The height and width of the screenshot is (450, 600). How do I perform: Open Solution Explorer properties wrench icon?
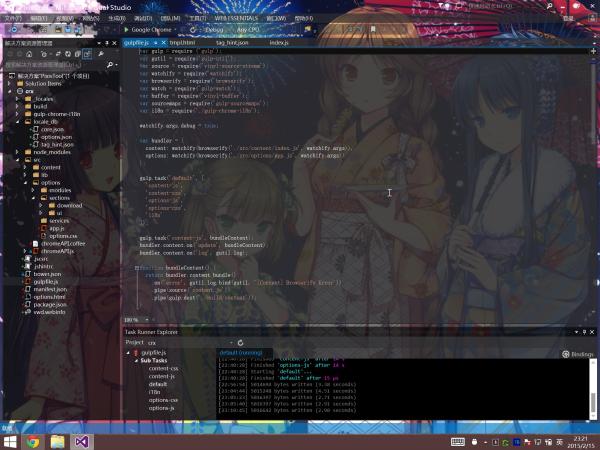click(x=101, y=54)
